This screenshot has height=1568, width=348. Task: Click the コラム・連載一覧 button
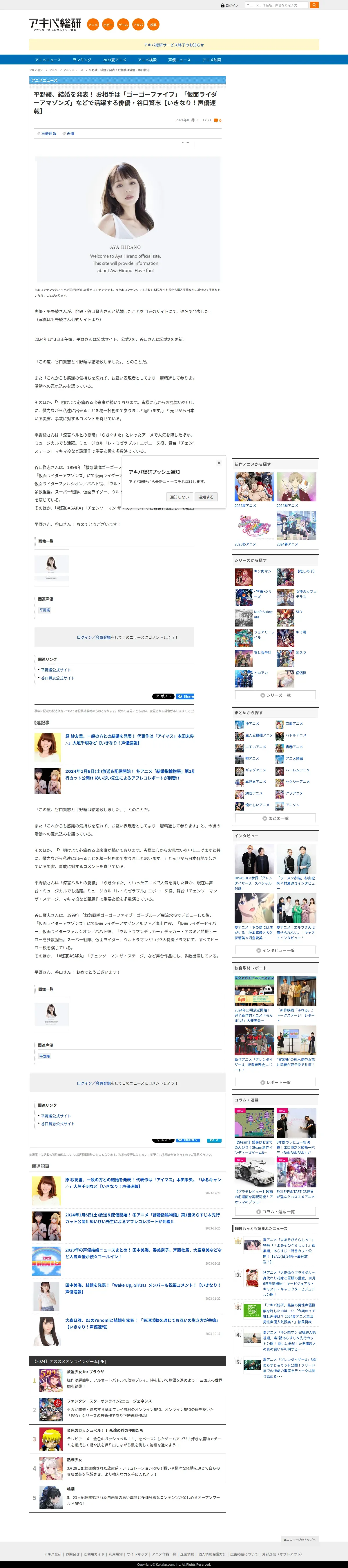click(x=275, y=1211)
